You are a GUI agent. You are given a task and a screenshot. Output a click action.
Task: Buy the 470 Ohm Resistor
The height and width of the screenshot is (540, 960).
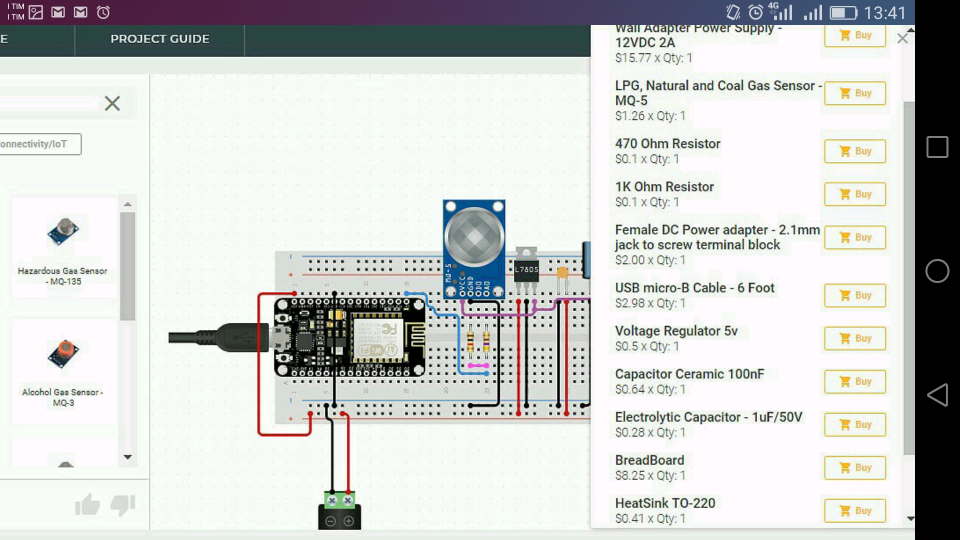[x=854, y=151]
